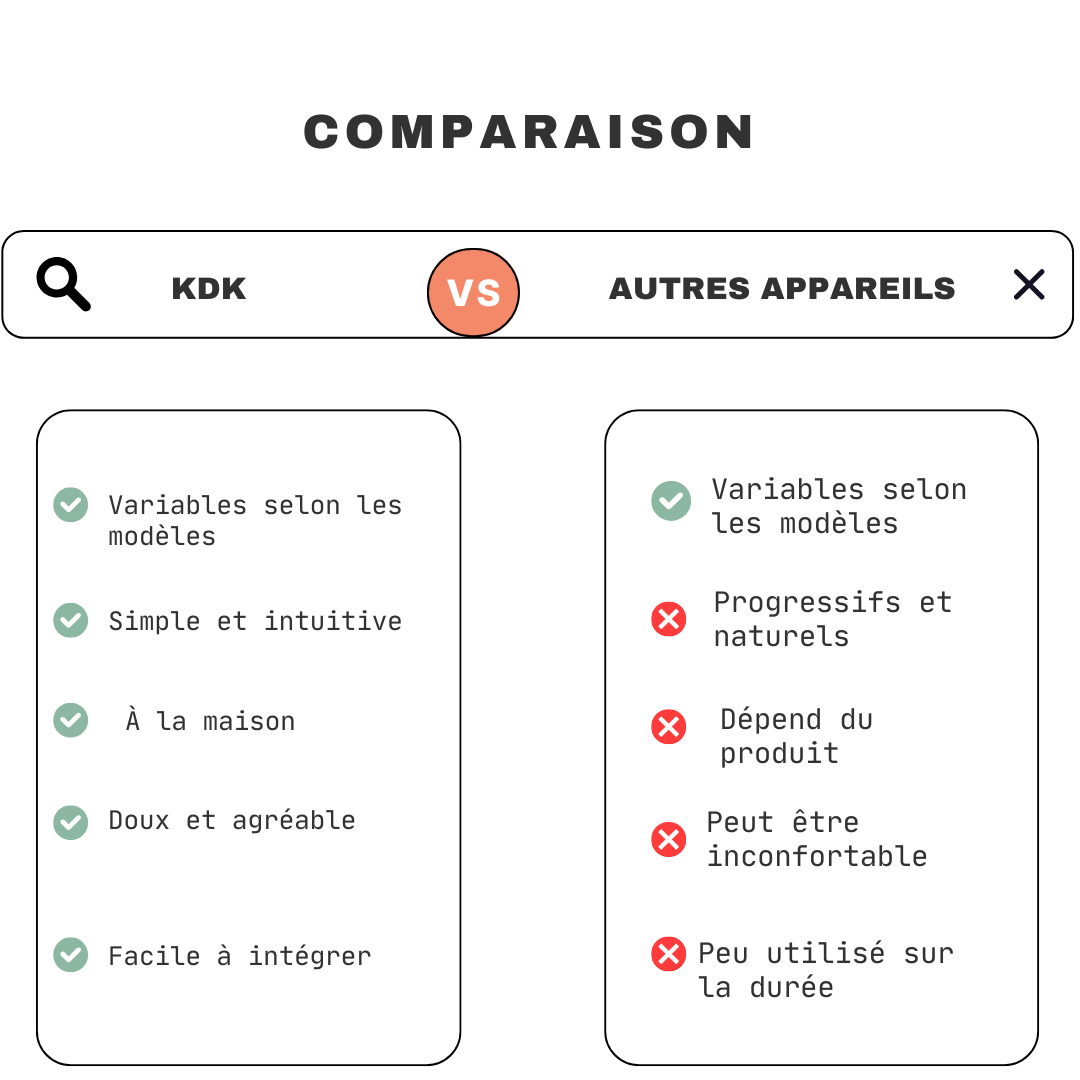Click the red cross beside Peu utilisé sur la durée
This screenshot has height=1080, width=1080.
668,954
